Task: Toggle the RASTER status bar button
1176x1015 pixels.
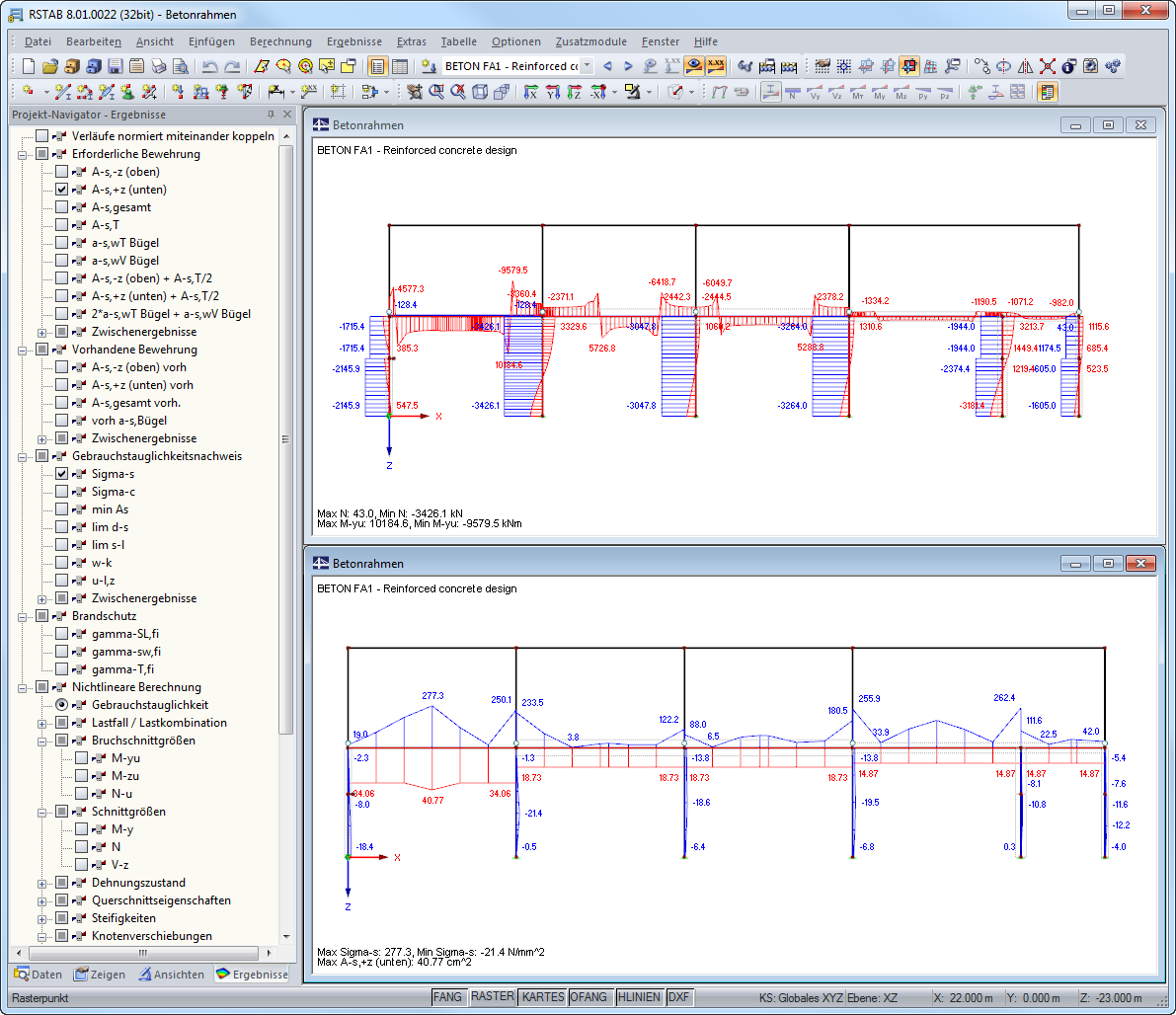Action: [x=492, y=997]
